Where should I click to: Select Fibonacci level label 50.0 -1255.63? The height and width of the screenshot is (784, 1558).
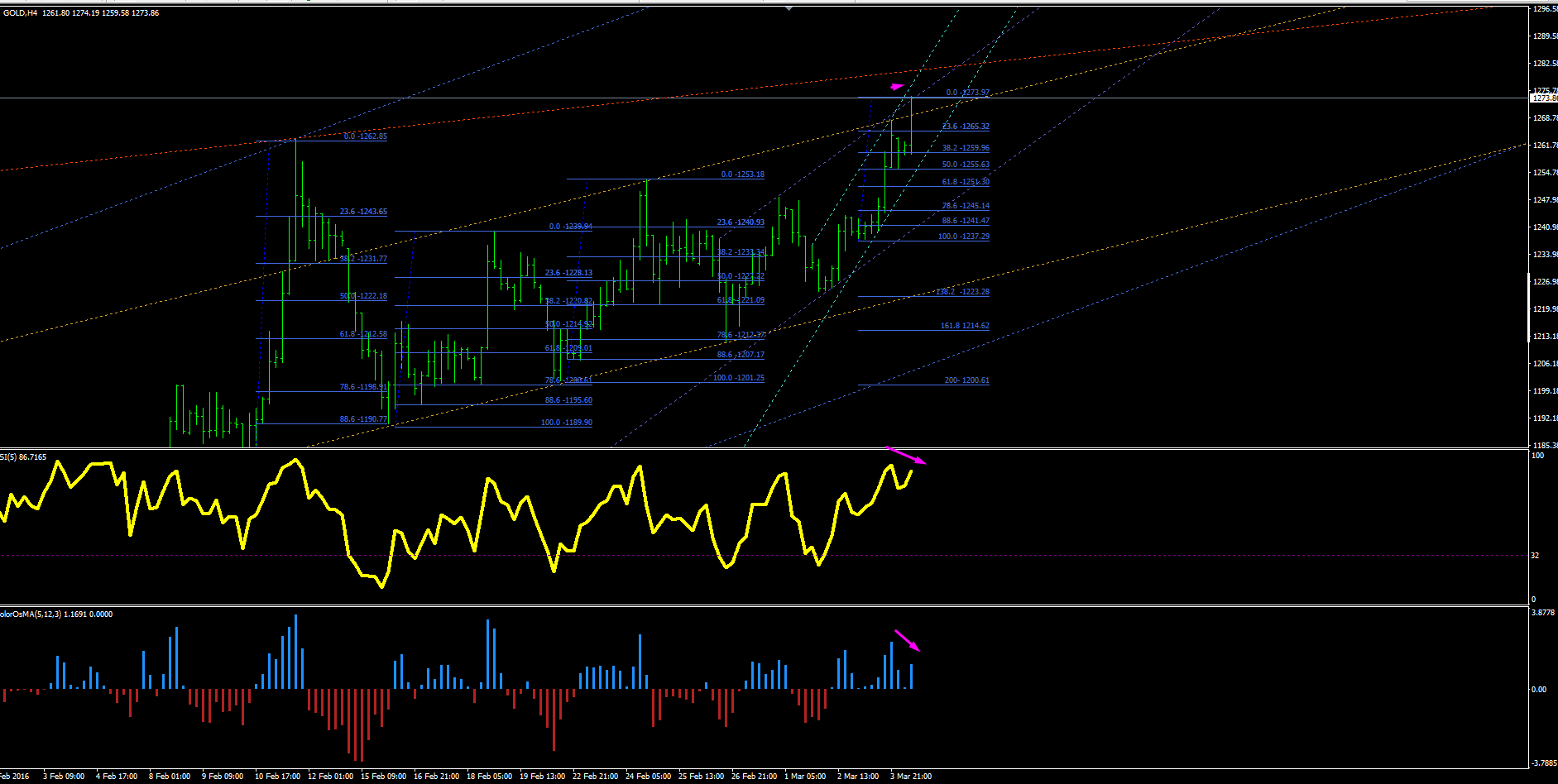[x=966, y=165]
